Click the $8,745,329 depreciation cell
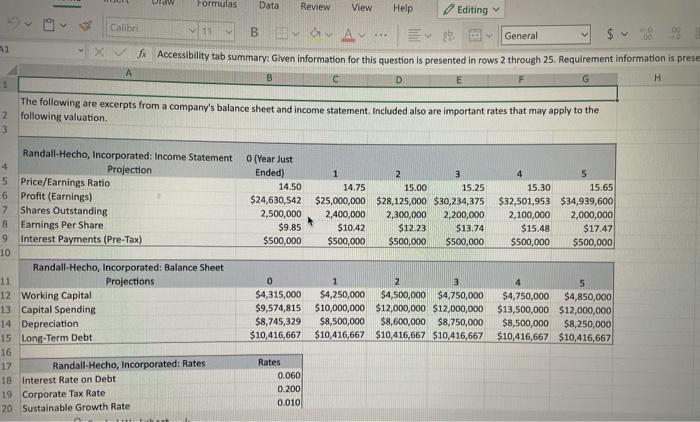 point(269,321)
